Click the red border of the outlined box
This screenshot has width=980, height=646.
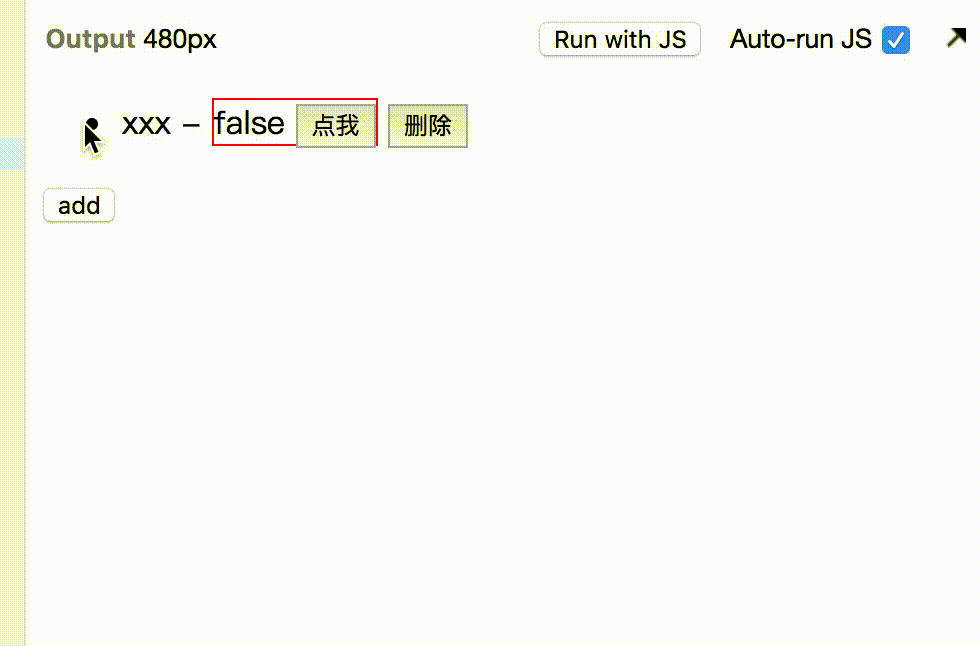(294, 99)
